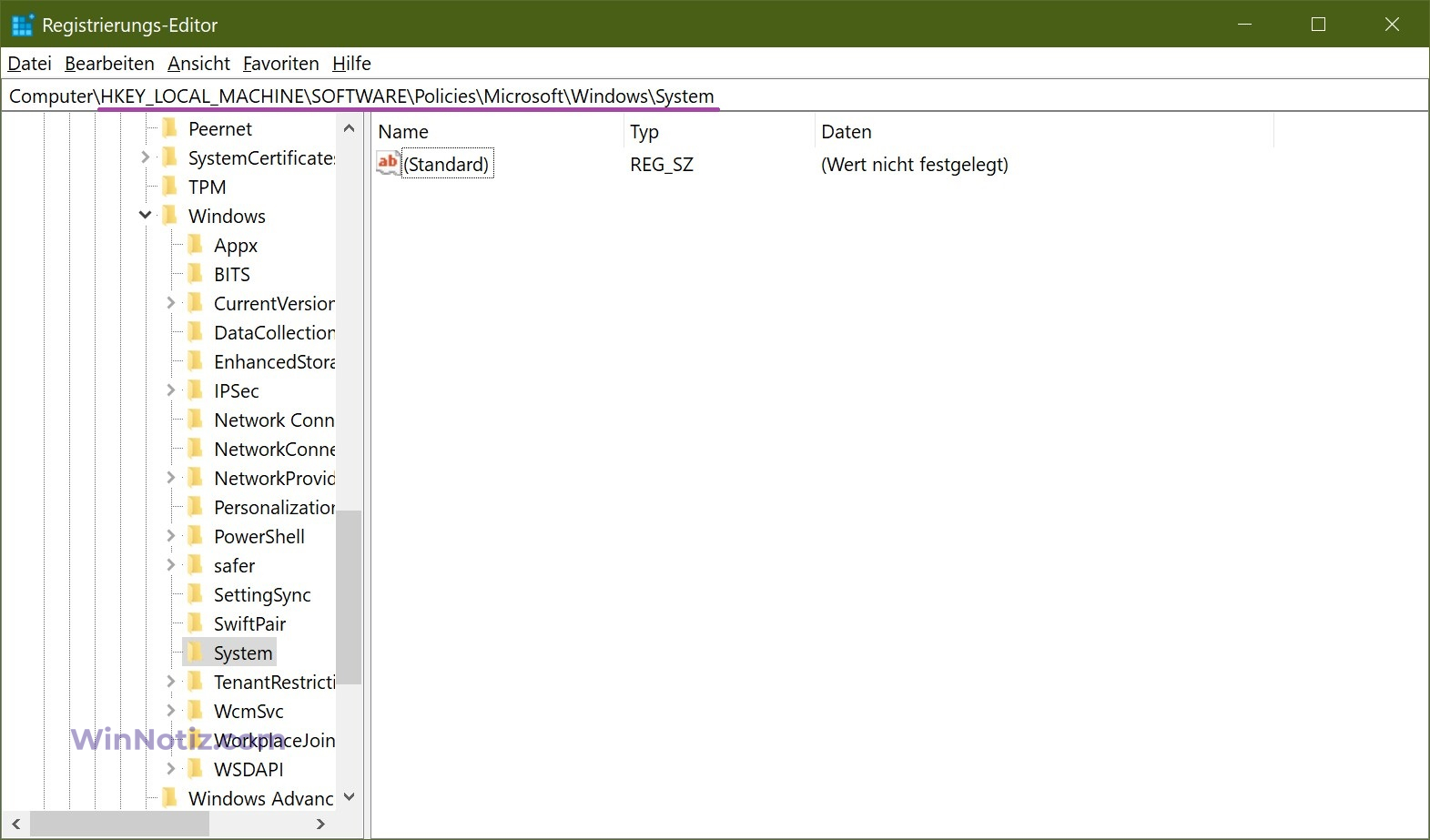Click the Peernet folder icon
The width and height of the screenshot is (1430, 840).
click(x=169, y=128)
